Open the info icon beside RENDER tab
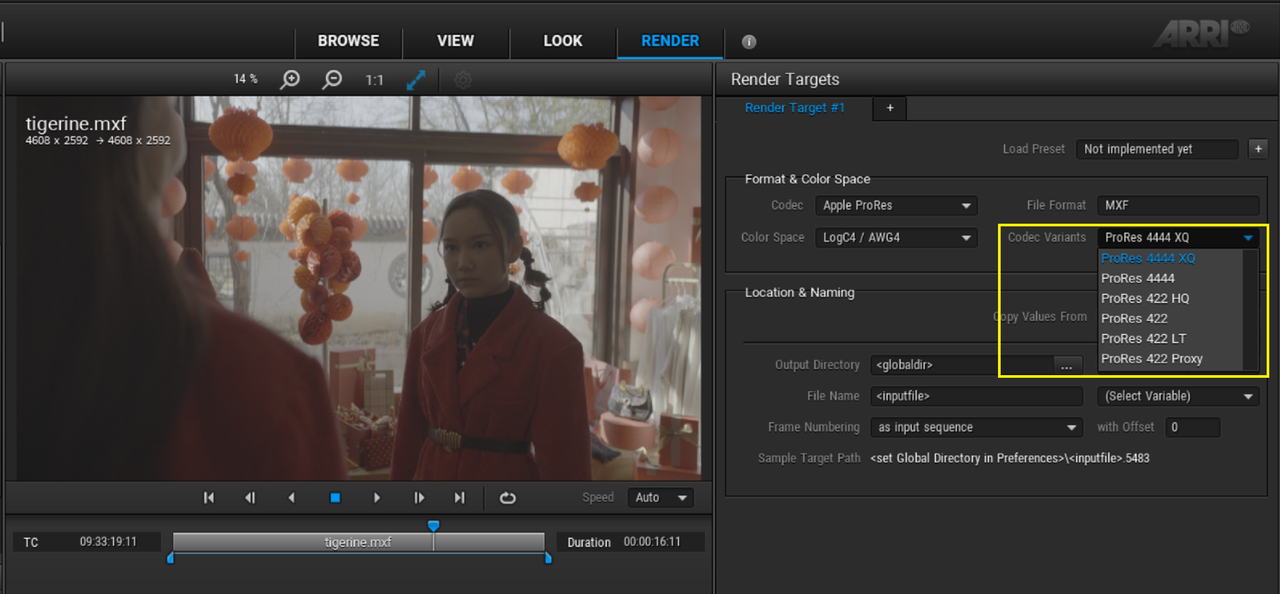The image size is (1280, 594). (x=749, y=42)
